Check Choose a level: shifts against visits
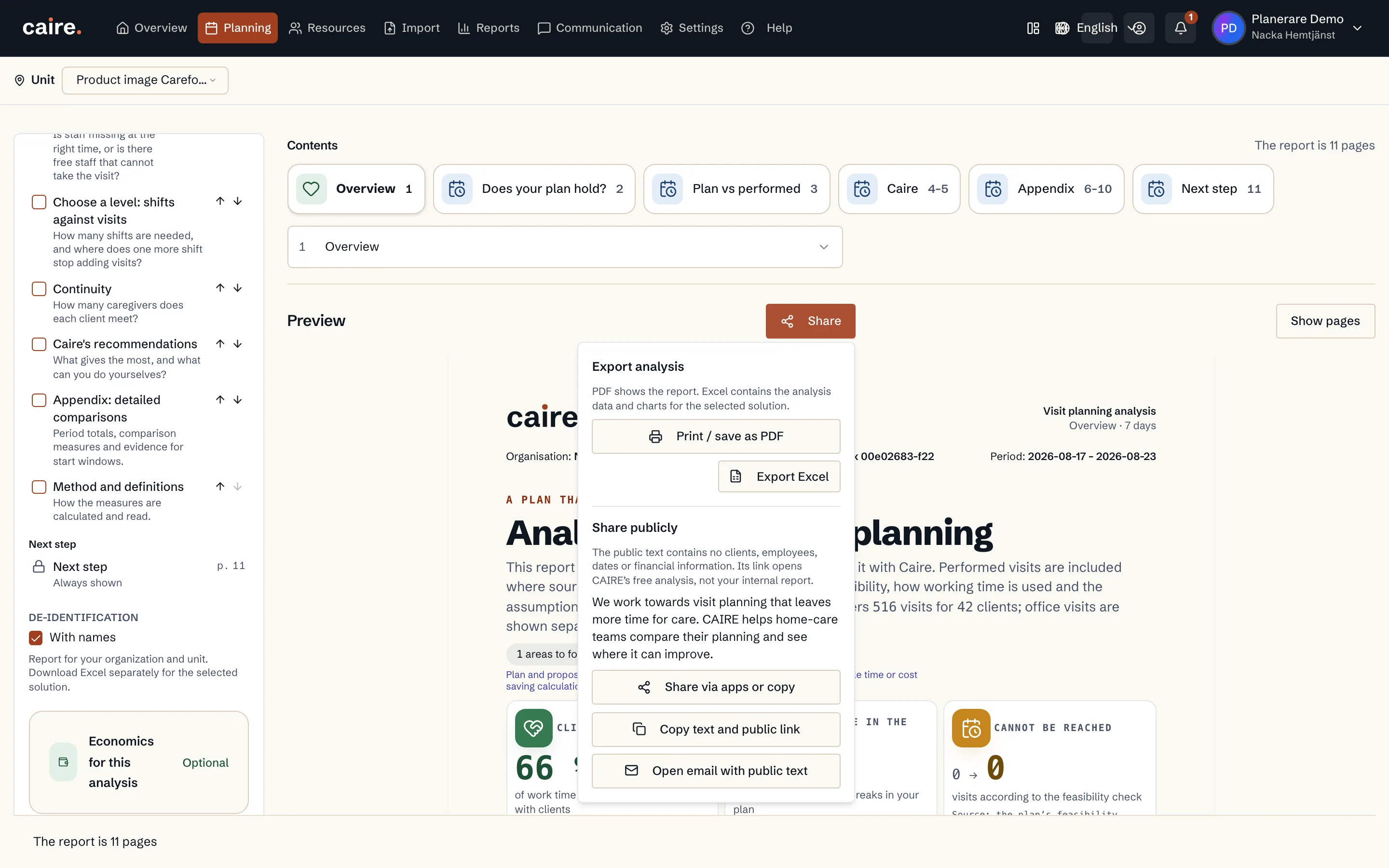1389x868 pixels. click(39, 202)
